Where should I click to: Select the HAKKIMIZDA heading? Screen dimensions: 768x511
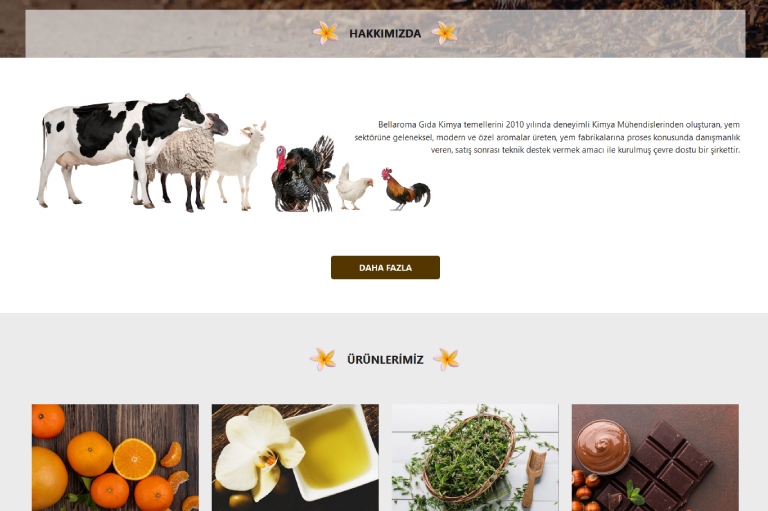(x=385, y=34)
